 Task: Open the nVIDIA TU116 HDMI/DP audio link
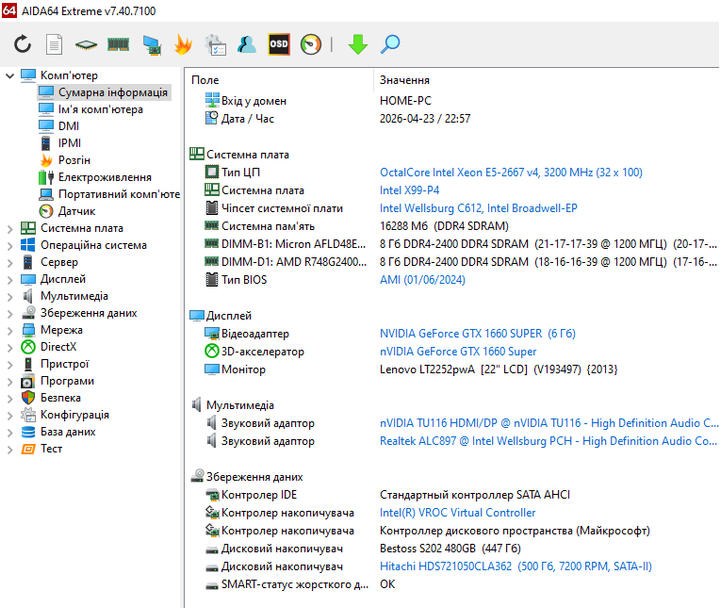549,423
